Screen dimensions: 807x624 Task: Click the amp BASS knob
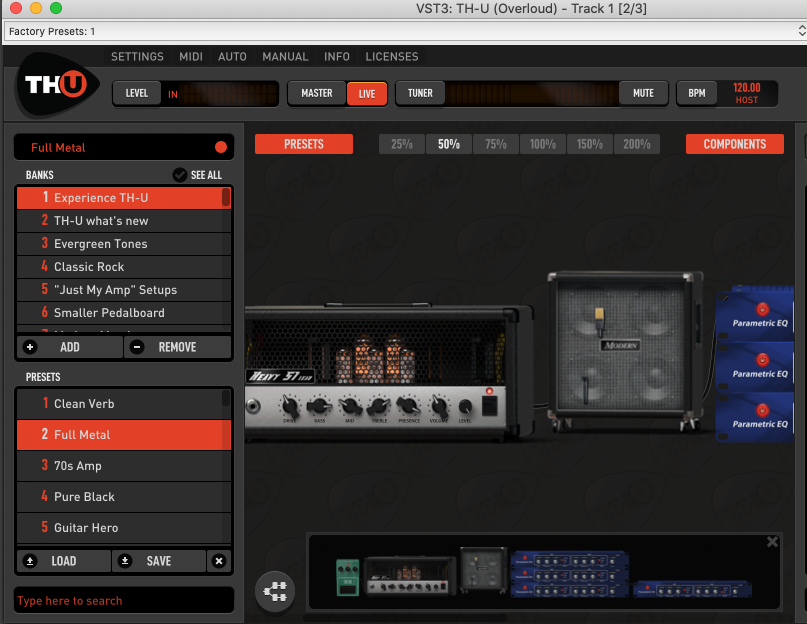(319, 407)
